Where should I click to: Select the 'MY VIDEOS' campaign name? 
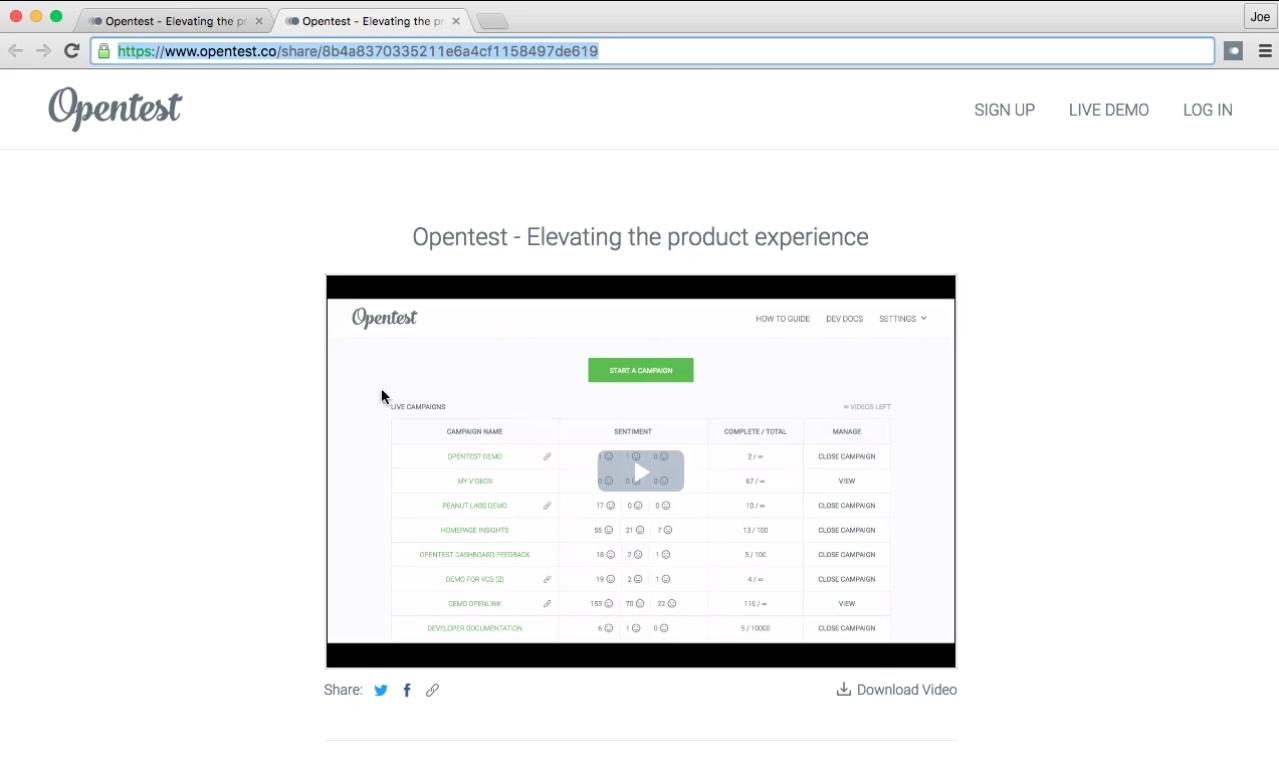(475, 481)
